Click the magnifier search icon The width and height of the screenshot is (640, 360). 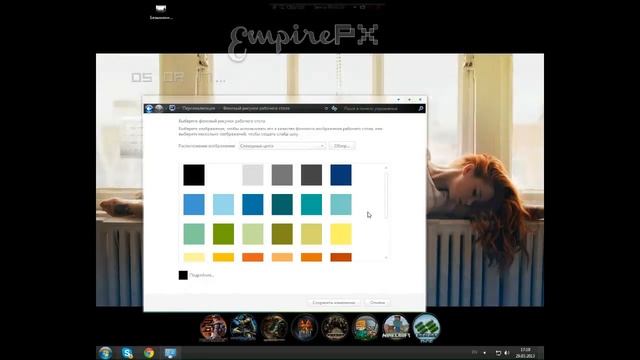tap(421, 108)
